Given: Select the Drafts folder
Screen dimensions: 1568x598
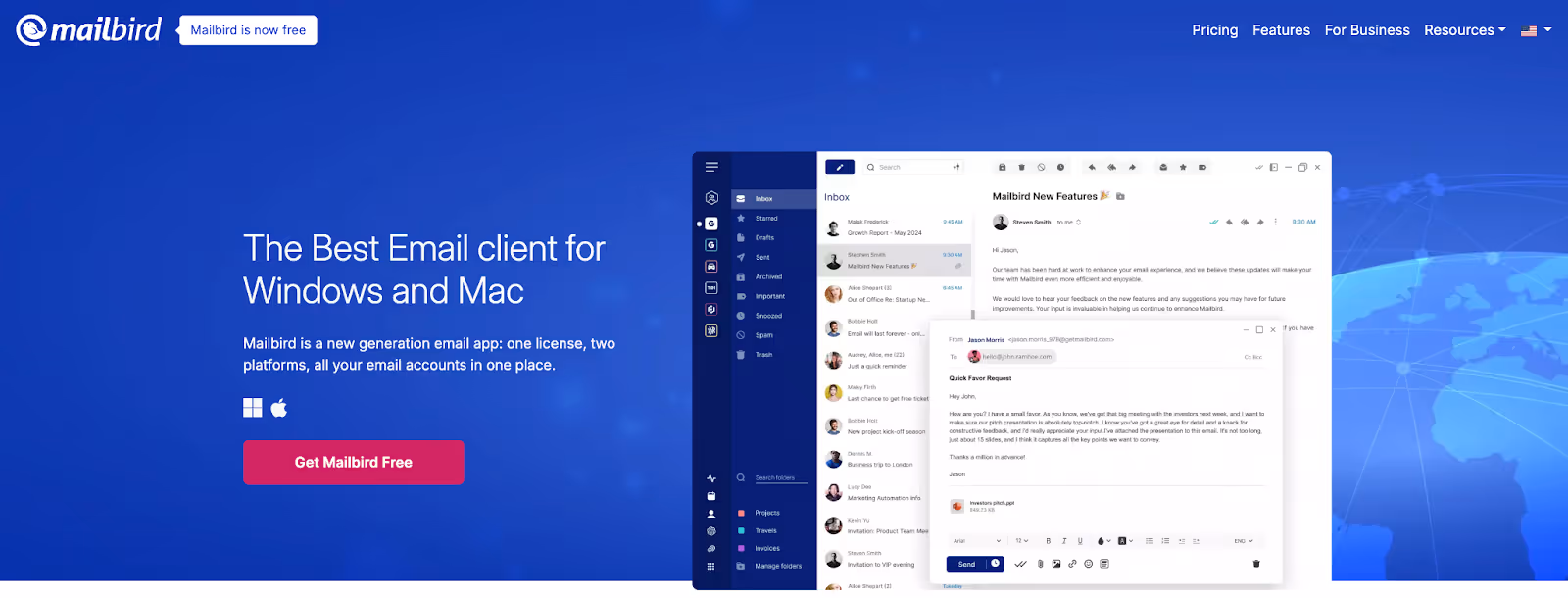Looking at the screenshot, I should (774, 238).
